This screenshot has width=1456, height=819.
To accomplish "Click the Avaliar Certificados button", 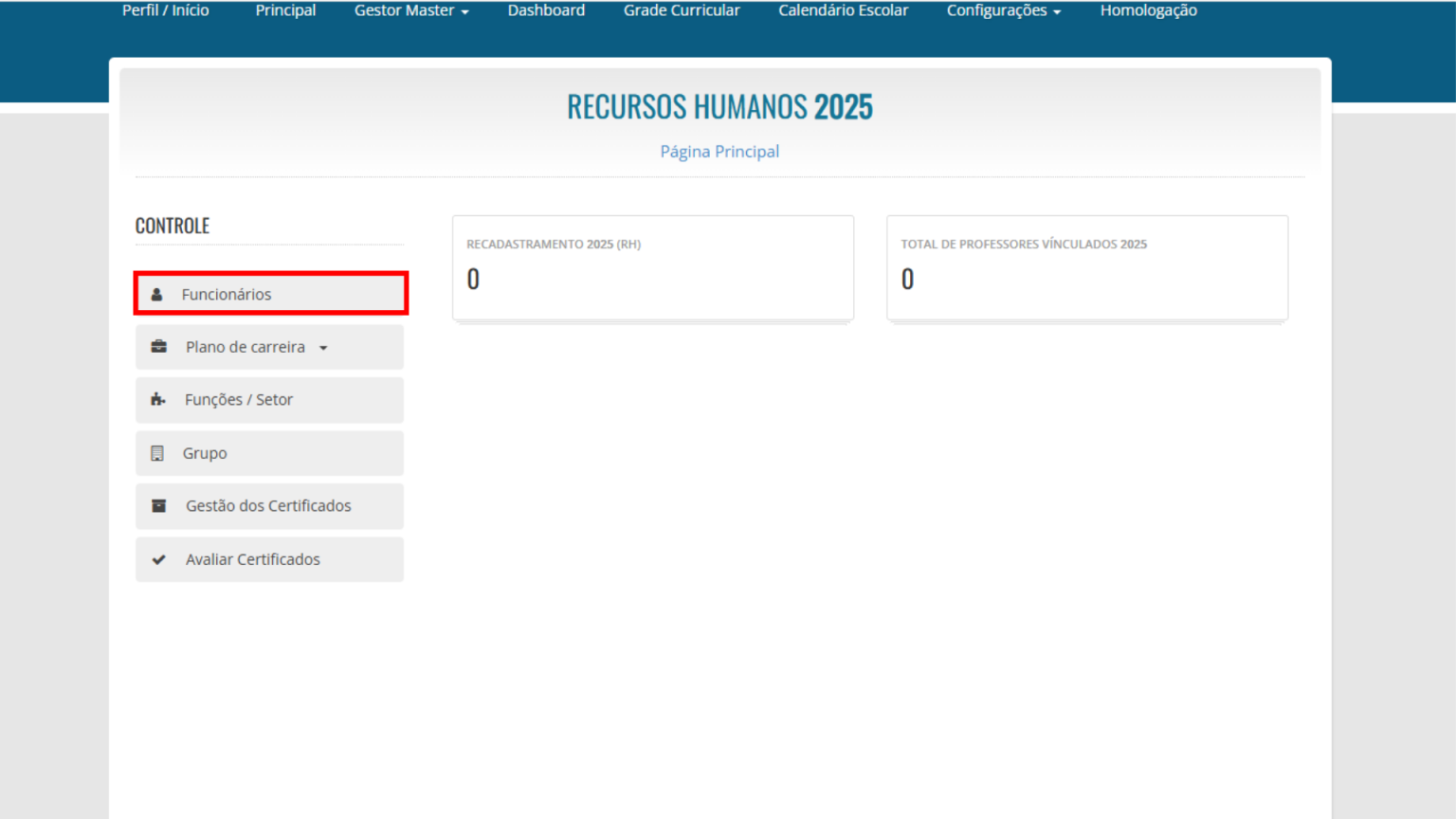I will click(x=252, y=559).
